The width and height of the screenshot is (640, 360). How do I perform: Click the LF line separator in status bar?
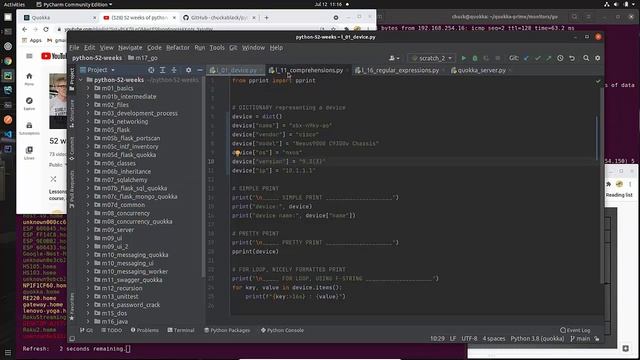click(453, 339)
